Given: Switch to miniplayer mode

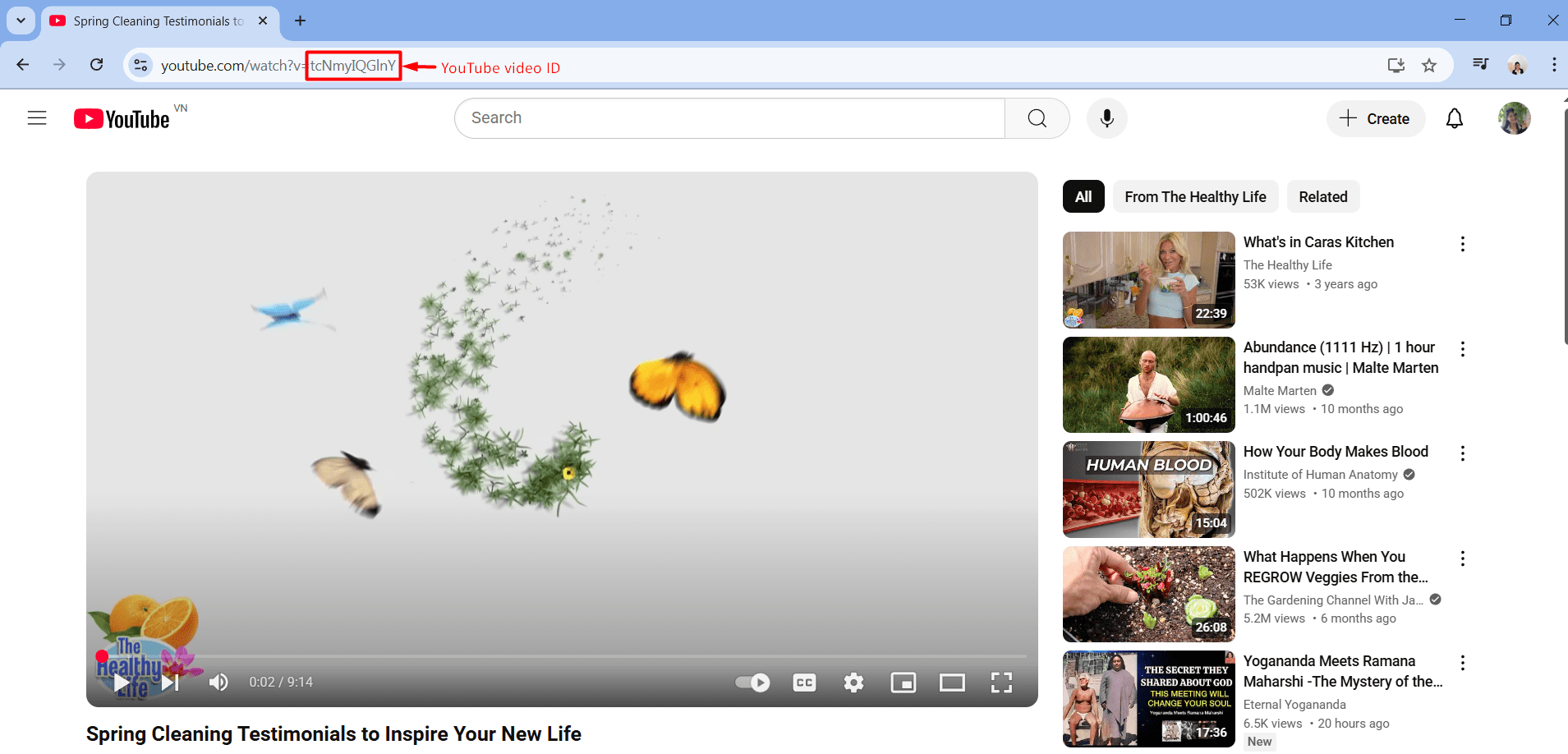Looking at the screenshot, I should pos(903,683).
